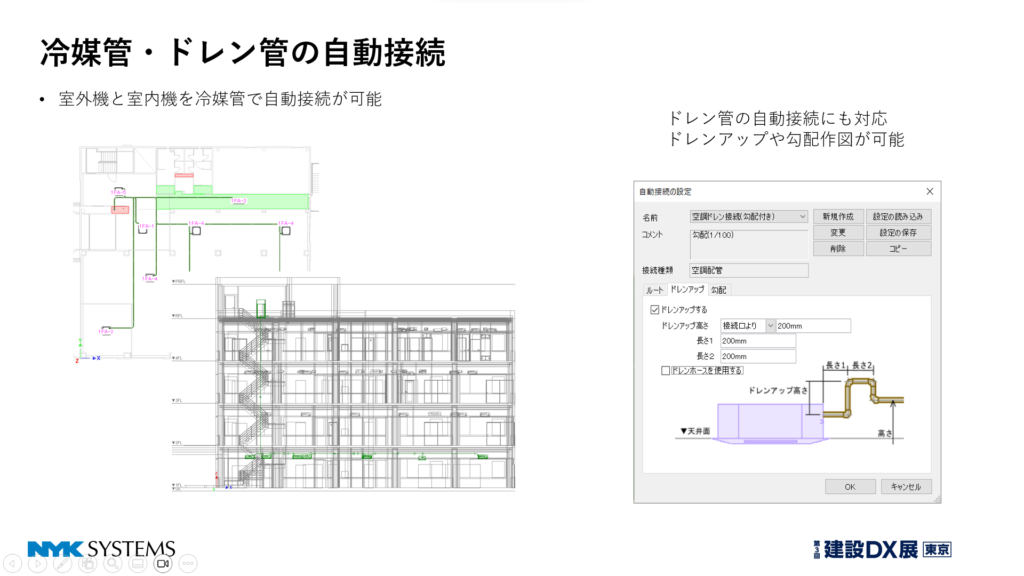The width and height of the screenshot is (1024, 576).
Task: Switch to the 勾配 tab
Action: tap(718, 289)
